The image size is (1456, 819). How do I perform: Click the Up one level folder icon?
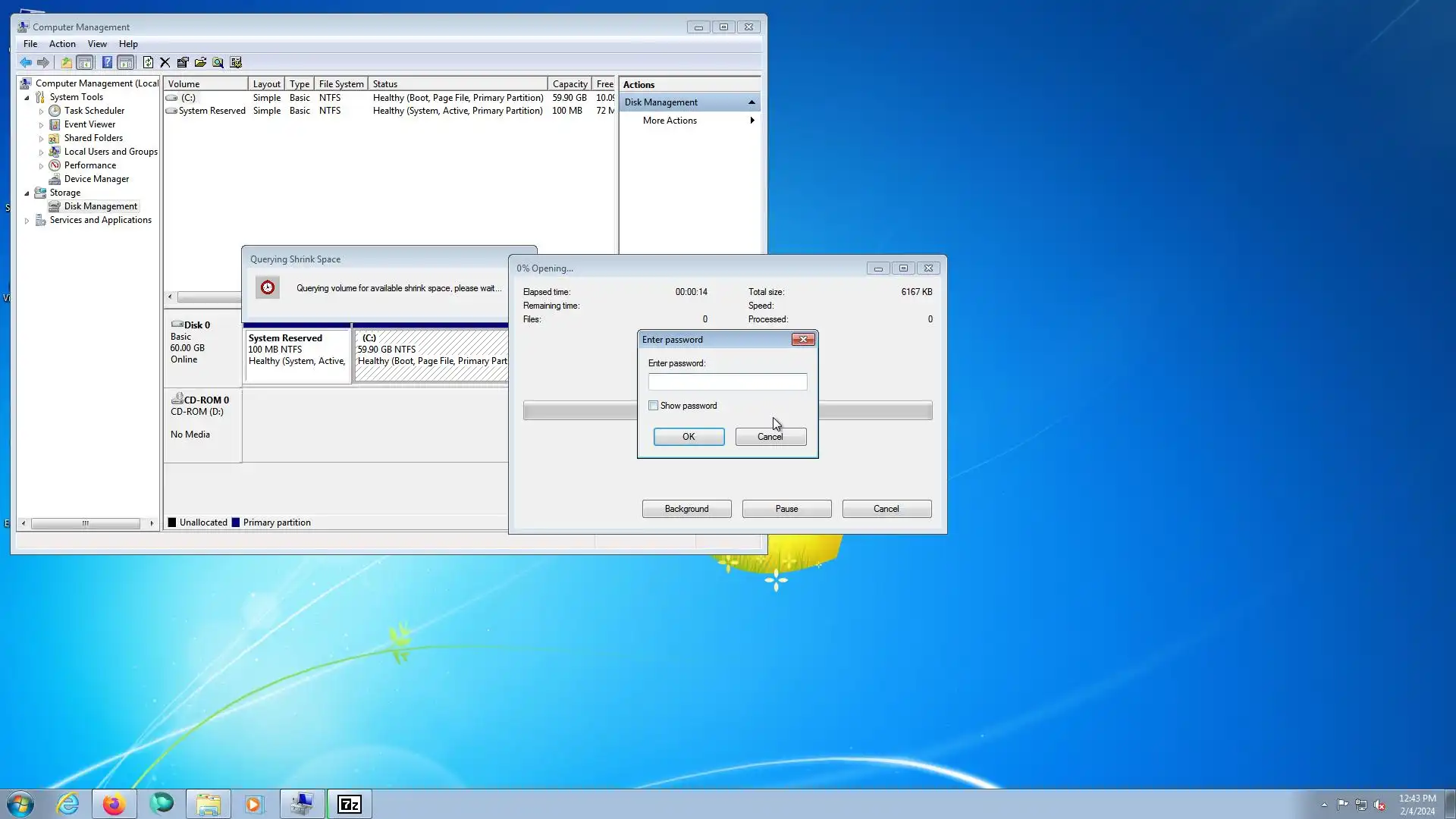point(67,62)
